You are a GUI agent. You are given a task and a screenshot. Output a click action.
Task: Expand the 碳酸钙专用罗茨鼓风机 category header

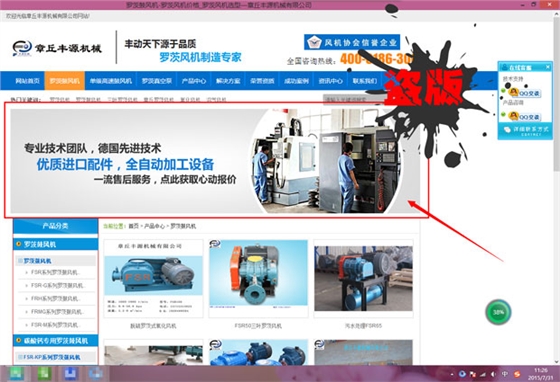point(55,341)
